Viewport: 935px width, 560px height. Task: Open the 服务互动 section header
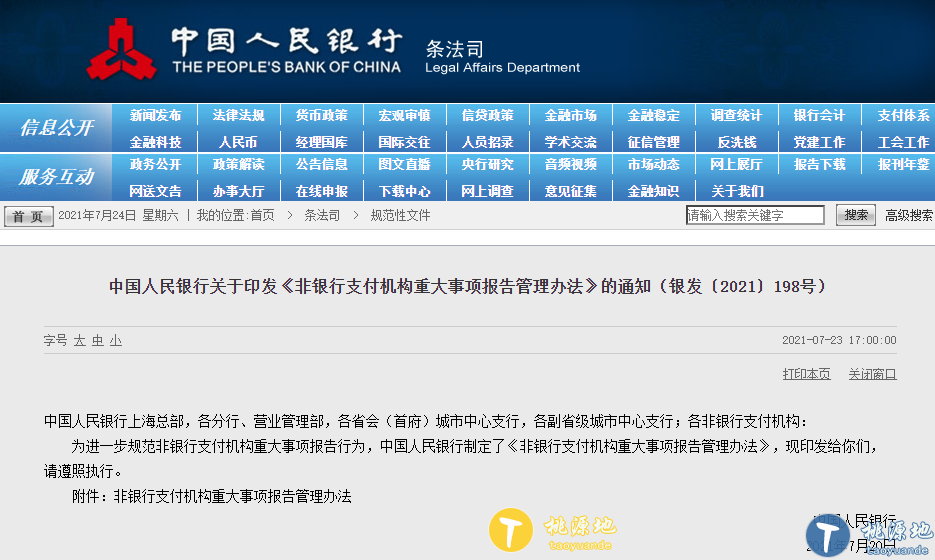tap(56, 177)
